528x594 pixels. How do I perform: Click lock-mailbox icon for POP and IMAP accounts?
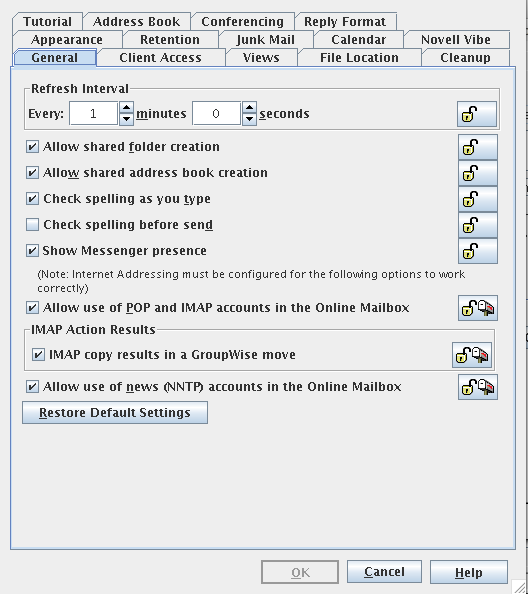[478, 308]
